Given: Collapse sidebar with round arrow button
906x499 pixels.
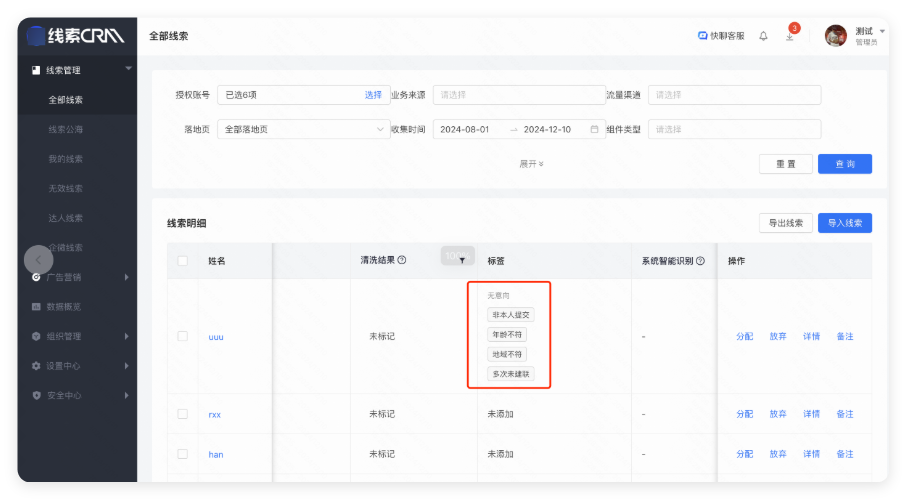Looking at the screenshot, I should (x=39, y=260).
